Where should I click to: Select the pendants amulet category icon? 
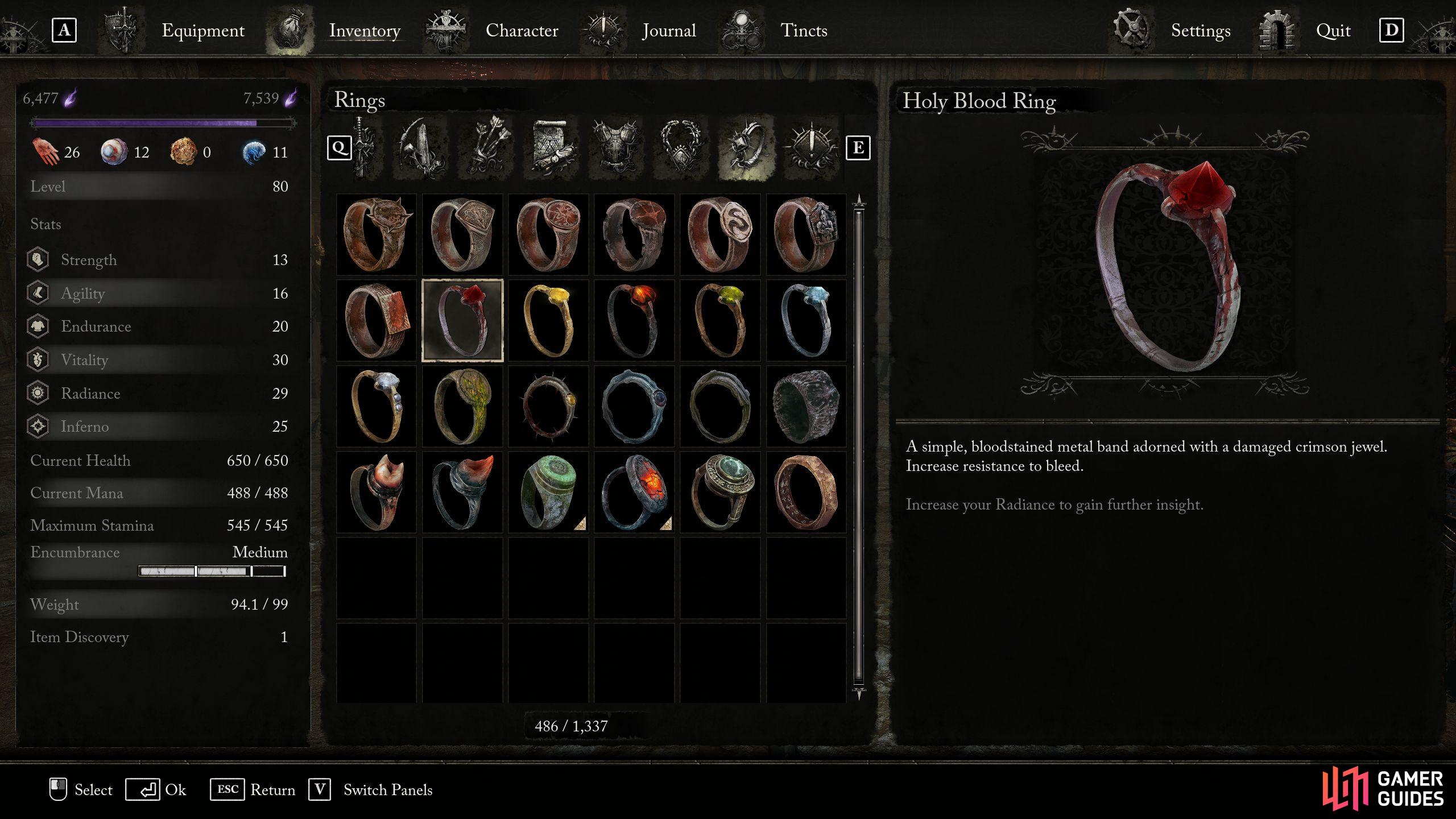[681, 148]
